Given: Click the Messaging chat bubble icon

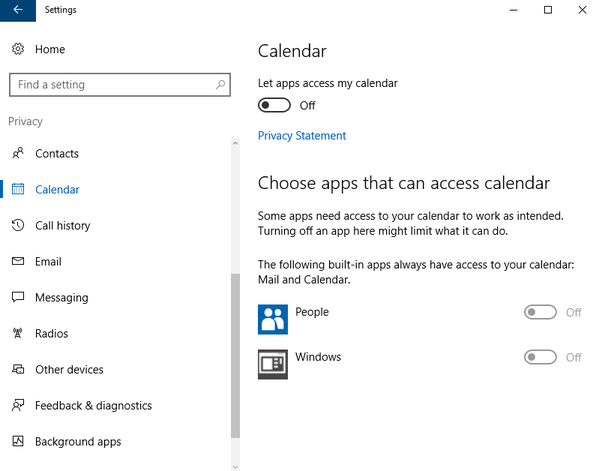Looking at the screenshot, I should tap(18, 297).
